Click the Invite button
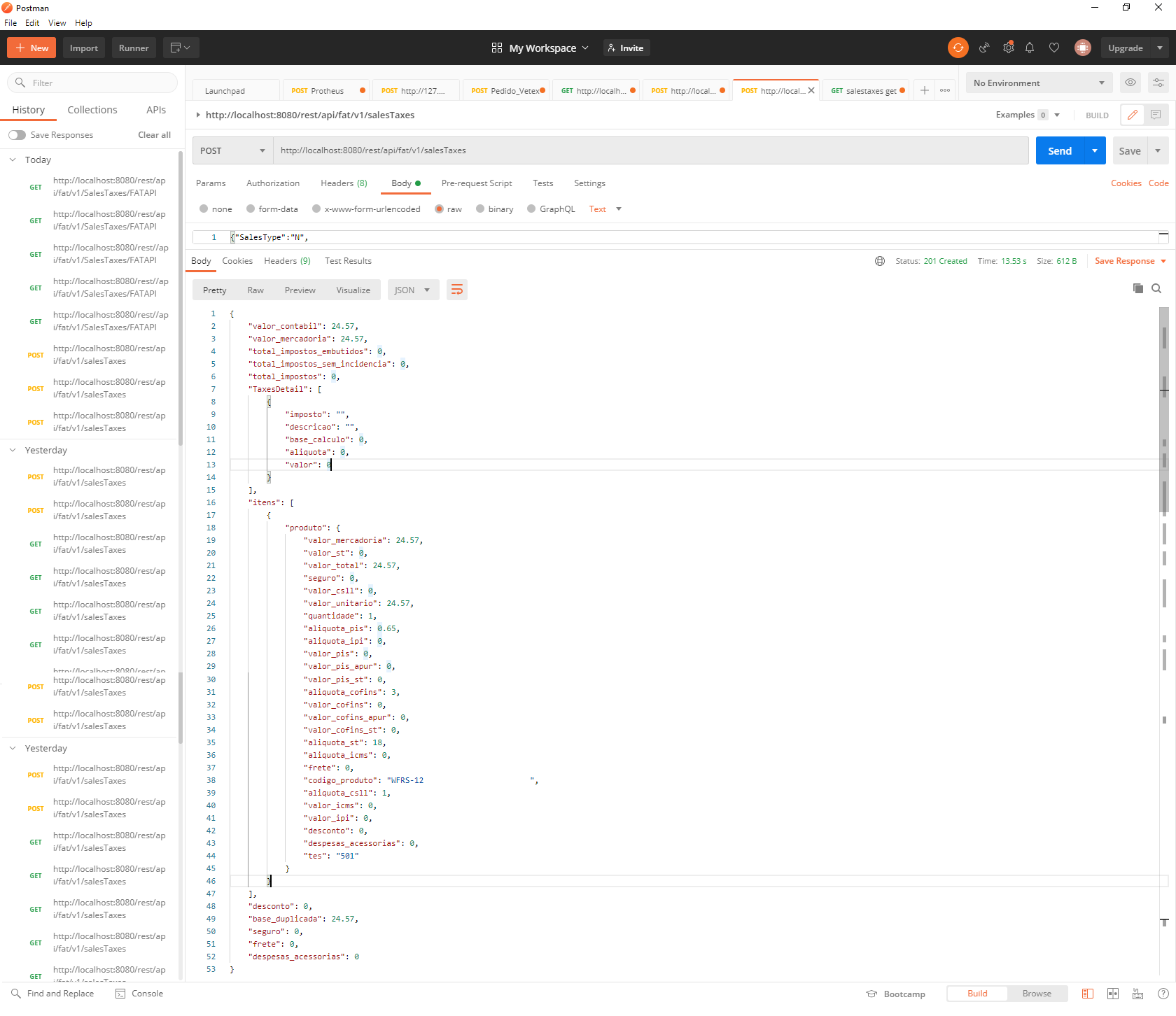This screenshot has height=1016, width=1176. click(x=626, y=48)
